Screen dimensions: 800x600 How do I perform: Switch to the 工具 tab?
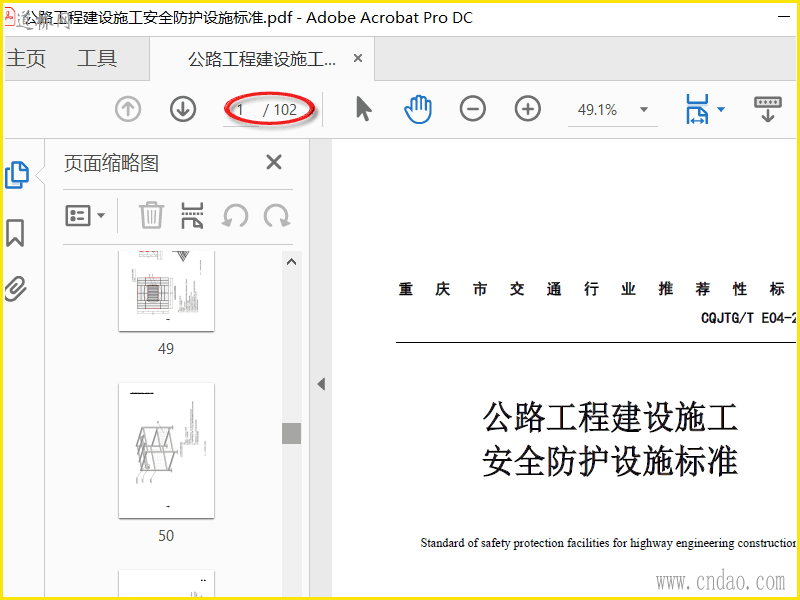click(x=97, y=59)
